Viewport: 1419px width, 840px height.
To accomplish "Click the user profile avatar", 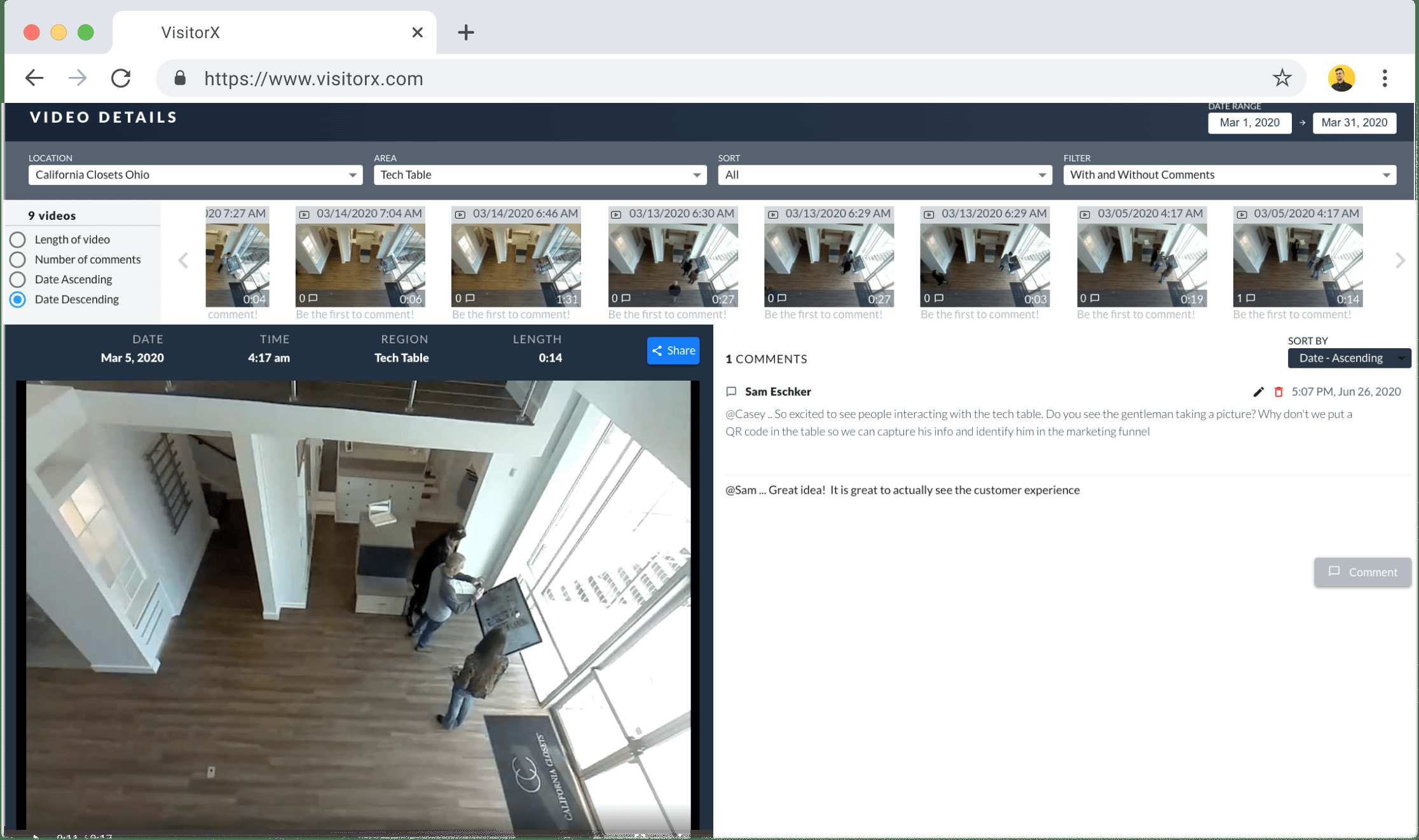I will tap(1341, 78).
